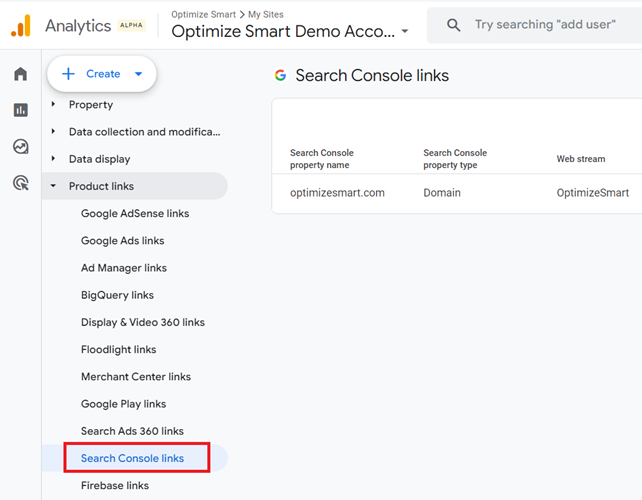Click the Optimize Smart Demo Acco... account name
Screen dimensions: 642x500
(283, 32)
